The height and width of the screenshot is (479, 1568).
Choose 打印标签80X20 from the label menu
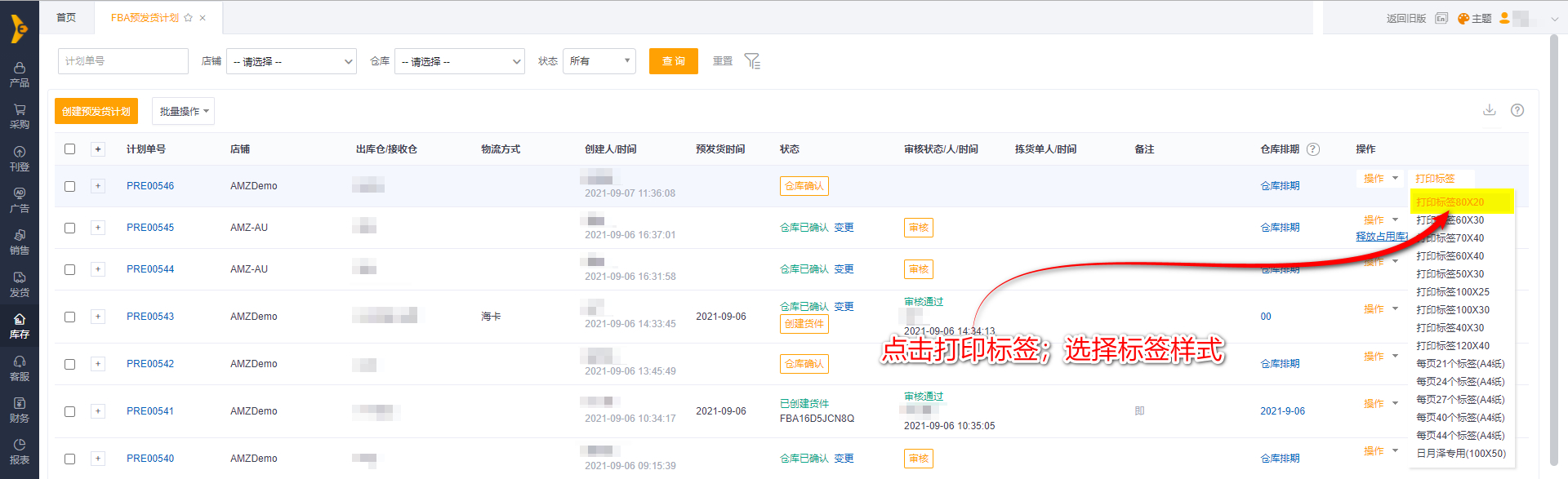[x=1450, y=202]
